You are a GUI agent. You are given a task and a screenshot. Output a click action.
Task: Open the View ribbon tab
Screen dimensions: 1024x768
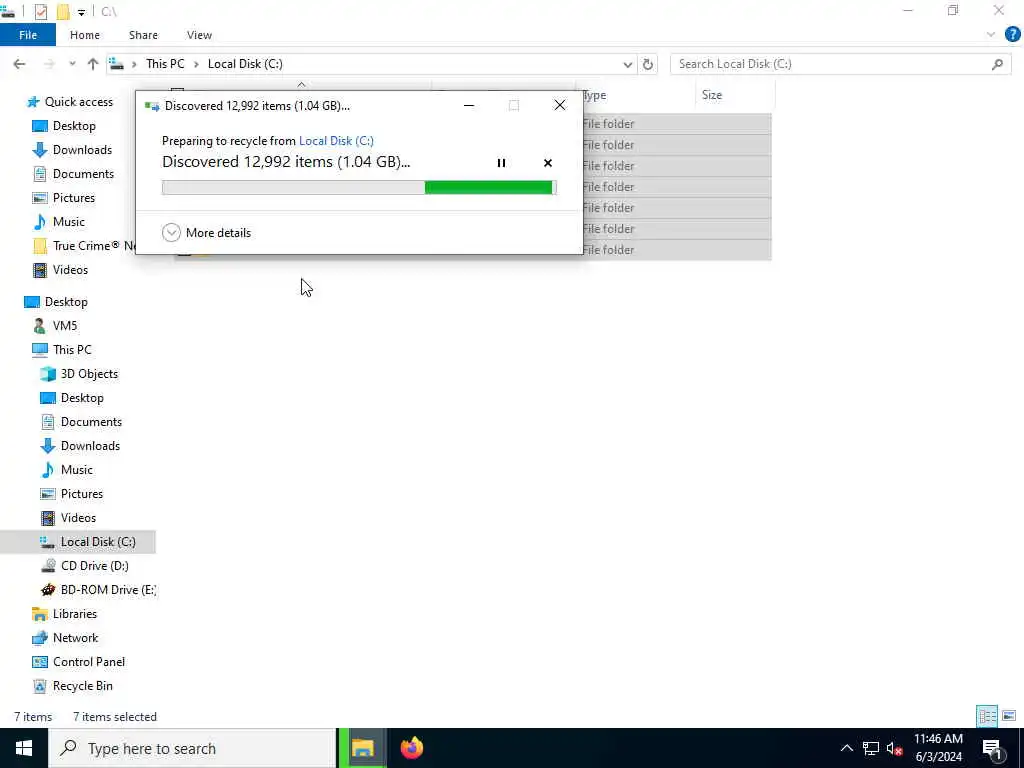(x=199, y=35)
